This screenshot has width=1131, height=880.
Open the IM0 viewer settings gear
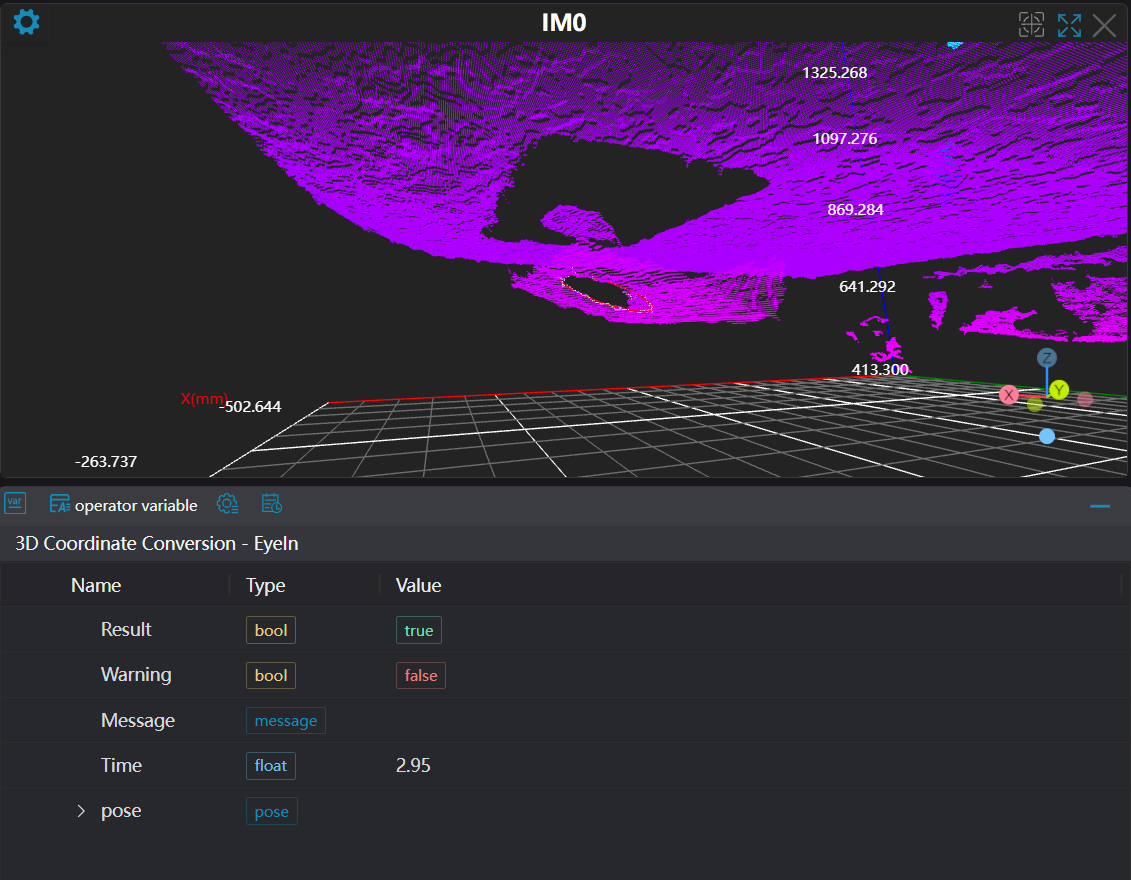pyautogui.click(x=26, y=22)
